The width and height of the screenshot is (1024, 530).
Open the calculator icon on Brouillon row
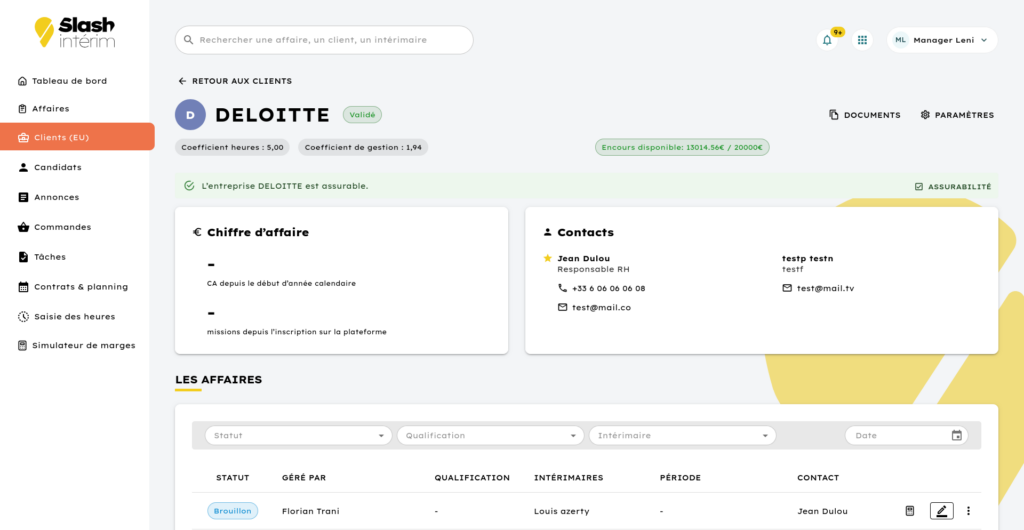tap(910, 511)
